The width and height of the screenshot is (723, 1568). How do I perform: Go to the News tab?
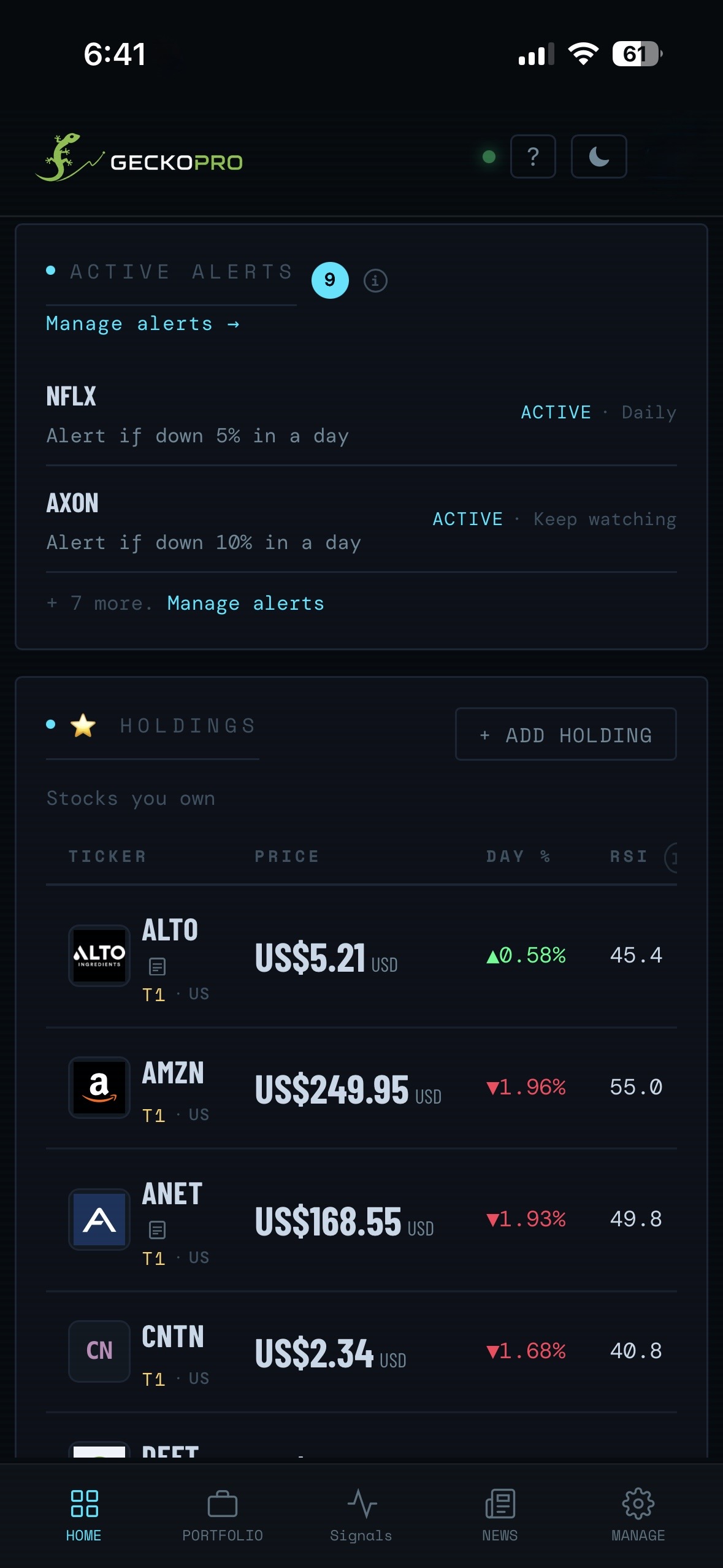[x=500, y=1515]
